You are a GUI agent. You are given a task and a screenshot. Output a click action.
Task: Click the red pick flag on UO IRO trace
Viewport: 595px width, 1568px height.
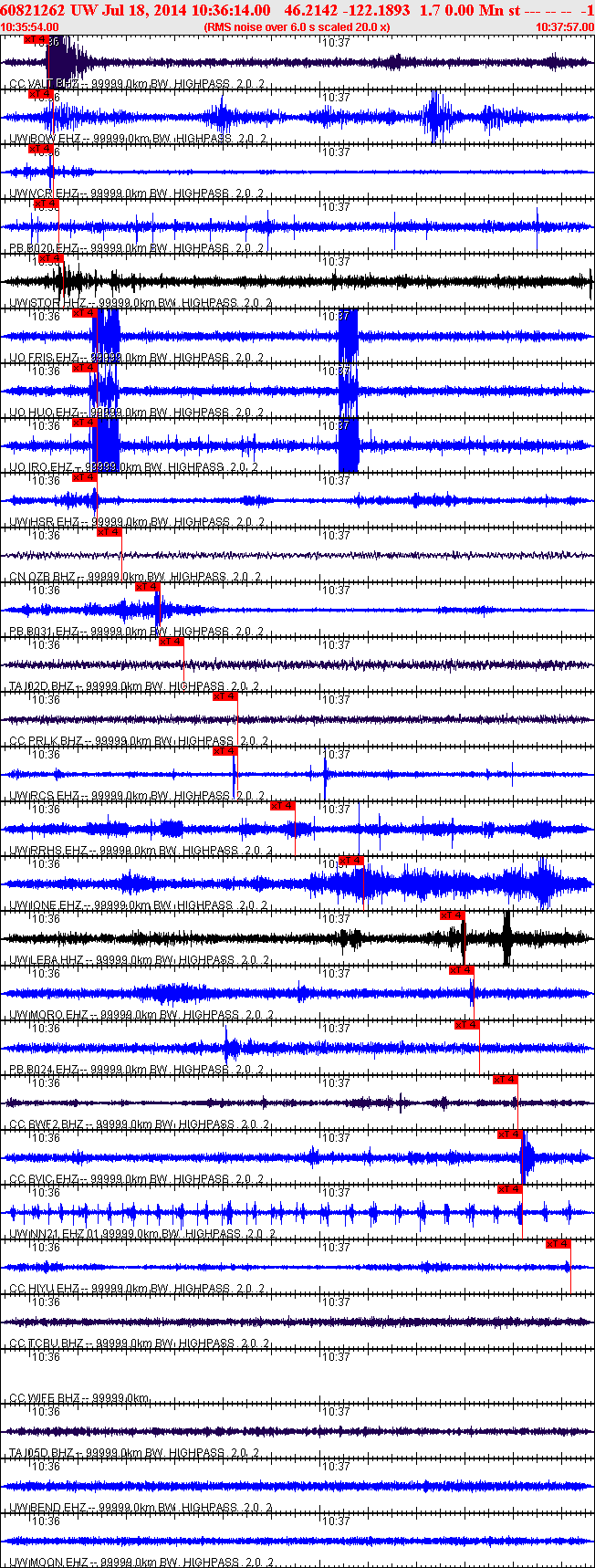(85, 423)
